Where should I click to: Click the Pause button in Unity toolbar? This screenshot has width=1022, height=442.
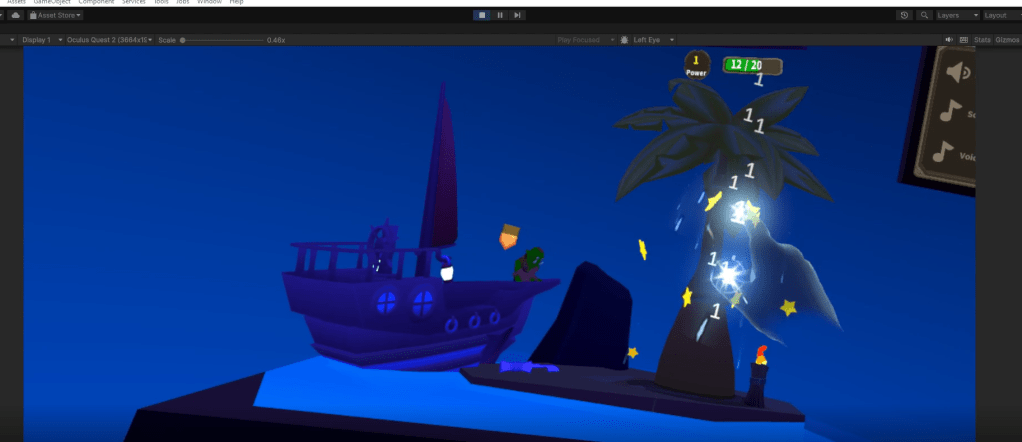[499, 15]
